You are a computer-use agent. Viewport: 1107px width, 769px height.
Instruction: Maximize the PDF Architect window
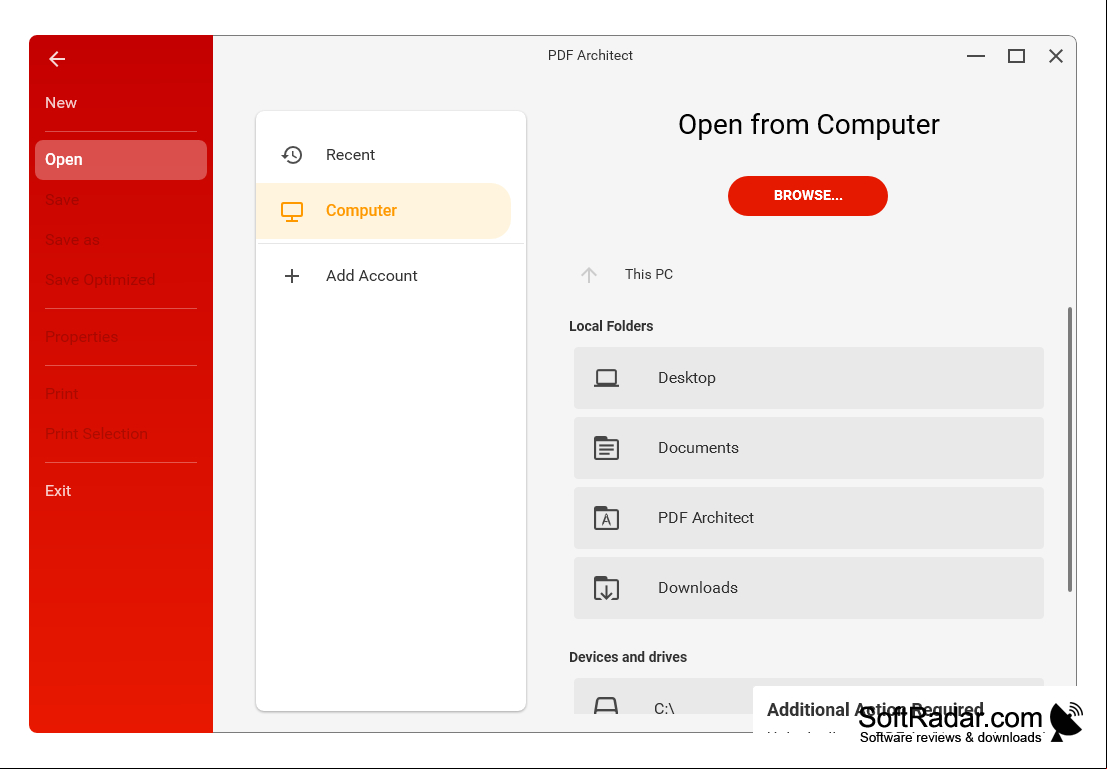click(1016, 56)
